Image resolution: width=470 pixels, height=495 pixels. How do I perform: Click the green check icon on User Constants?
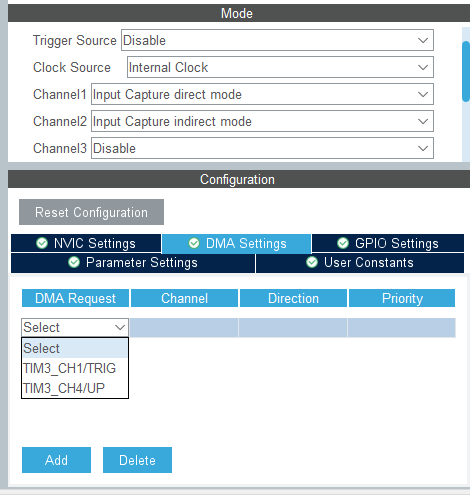point(312,262)
